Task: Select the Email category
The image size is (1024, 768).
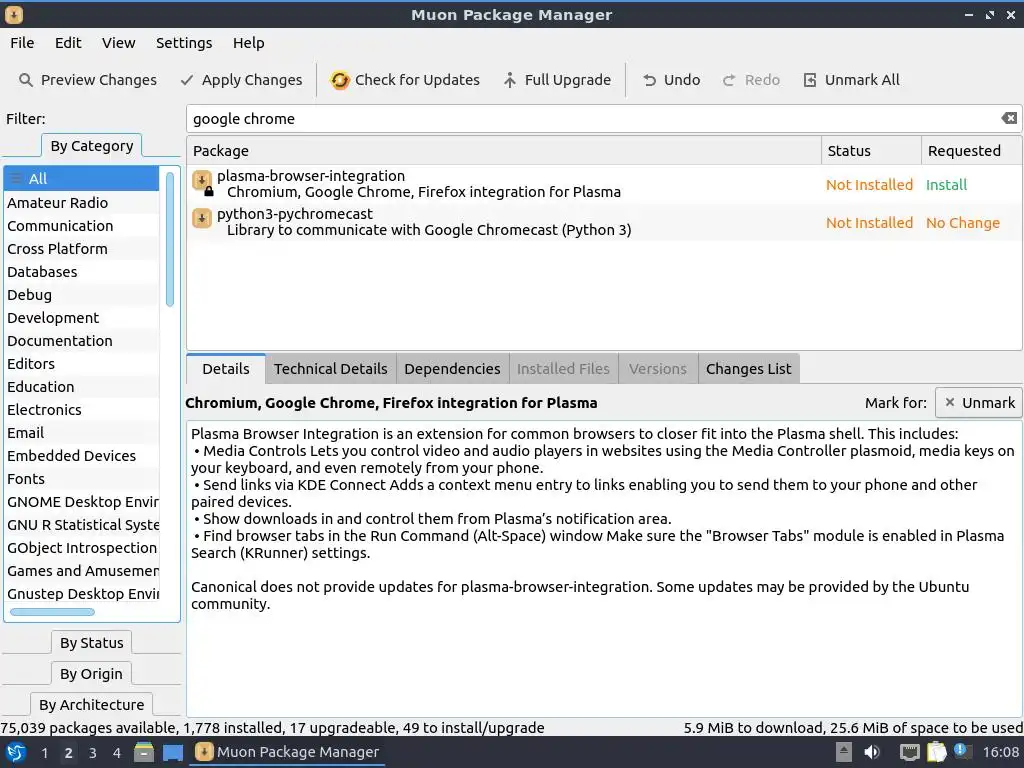Action: pos(82,433)
